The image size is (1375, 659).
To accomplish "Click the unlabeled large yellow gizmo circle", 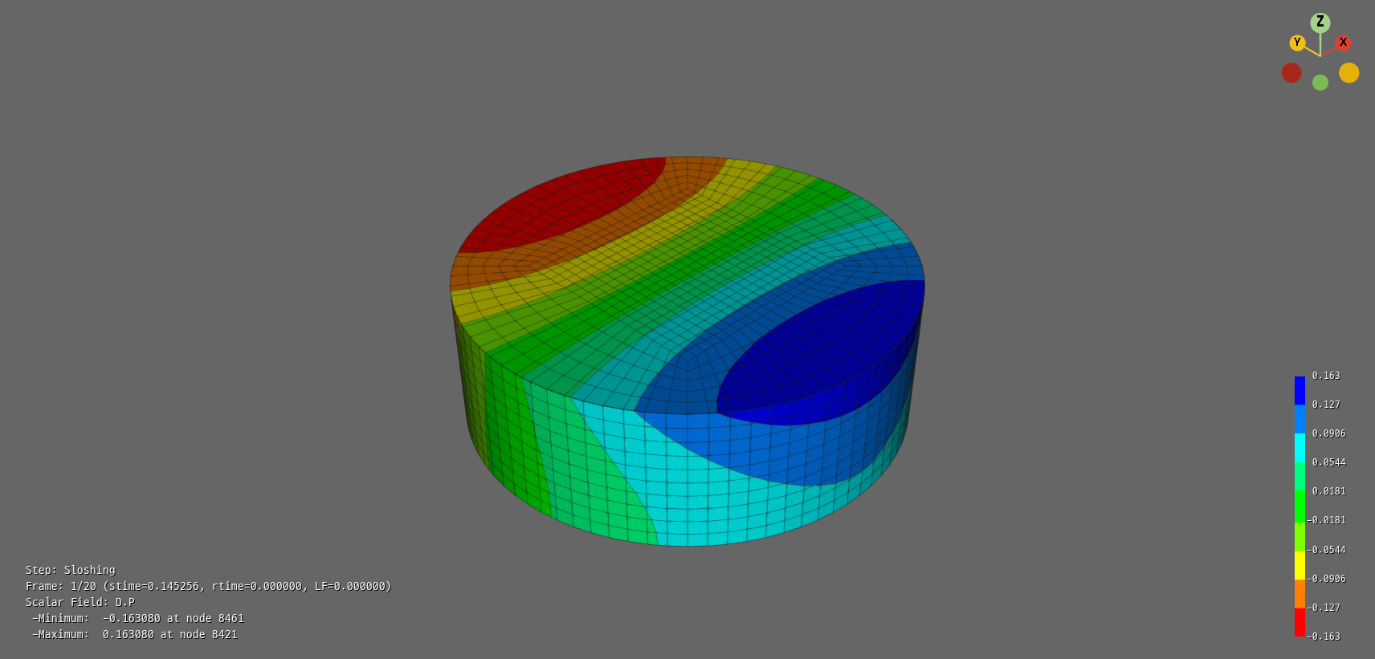I will tap(1349, 73).
